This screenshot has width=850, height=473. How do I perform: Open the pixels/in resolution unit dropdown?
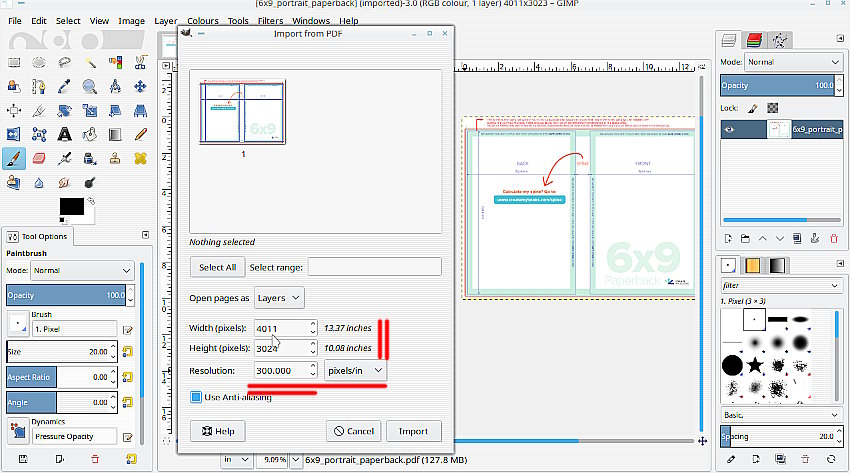click(356, 371)
